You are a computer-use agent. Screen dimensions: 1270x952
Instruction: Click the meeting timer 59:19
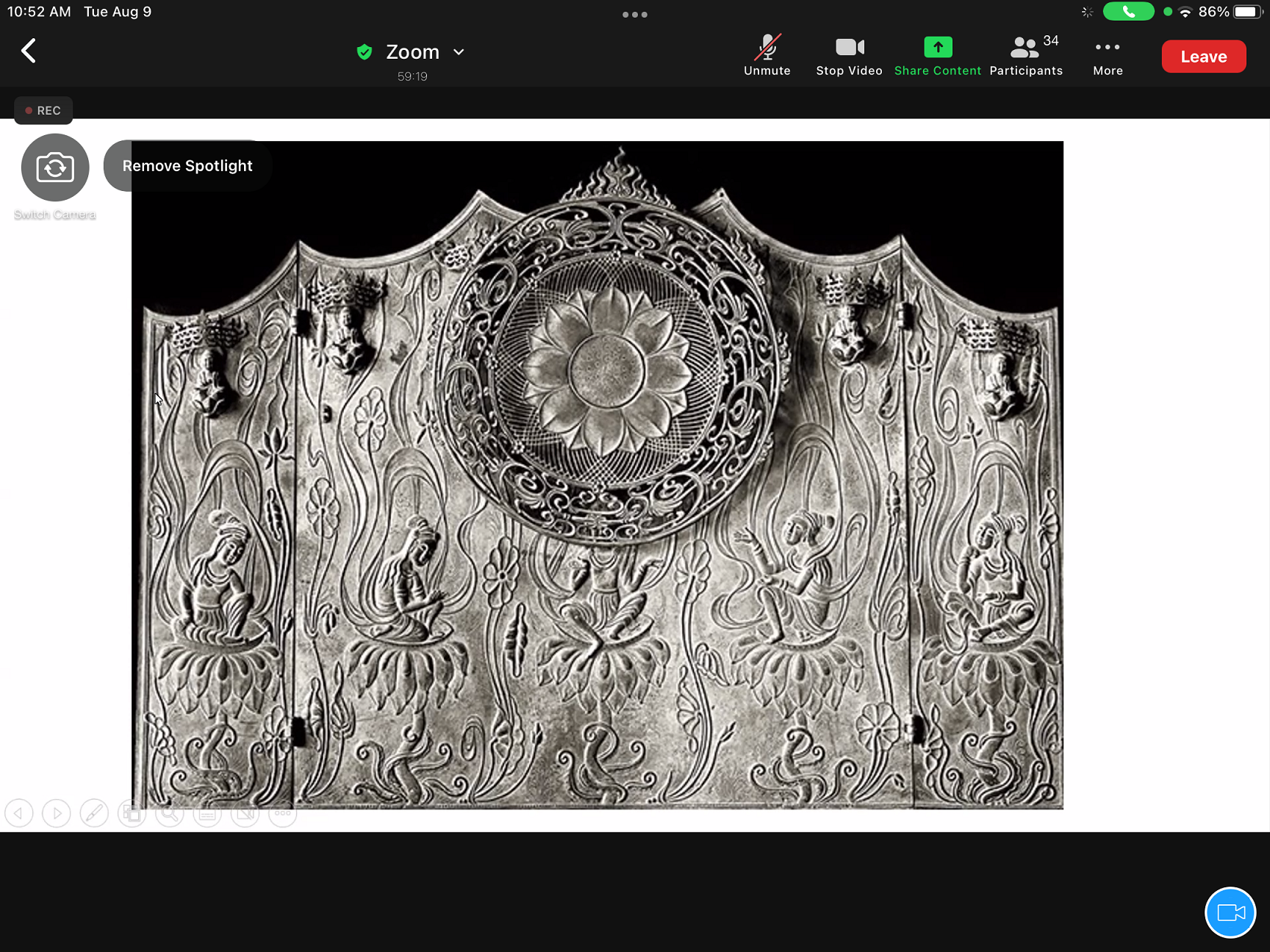(x=412, y=76)
